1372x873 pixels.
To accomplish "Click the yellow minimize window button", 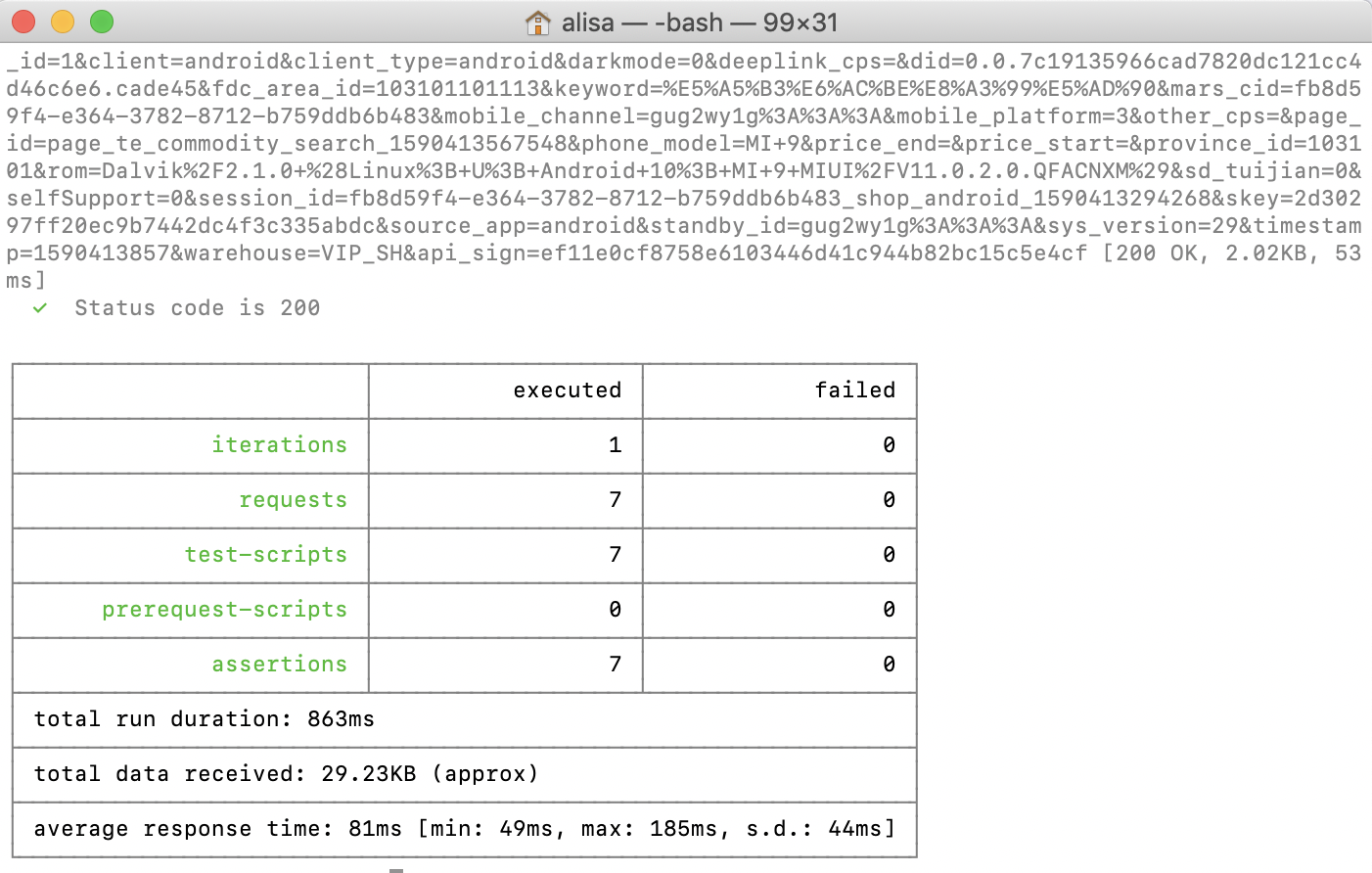I will click(x=63, y=22).
